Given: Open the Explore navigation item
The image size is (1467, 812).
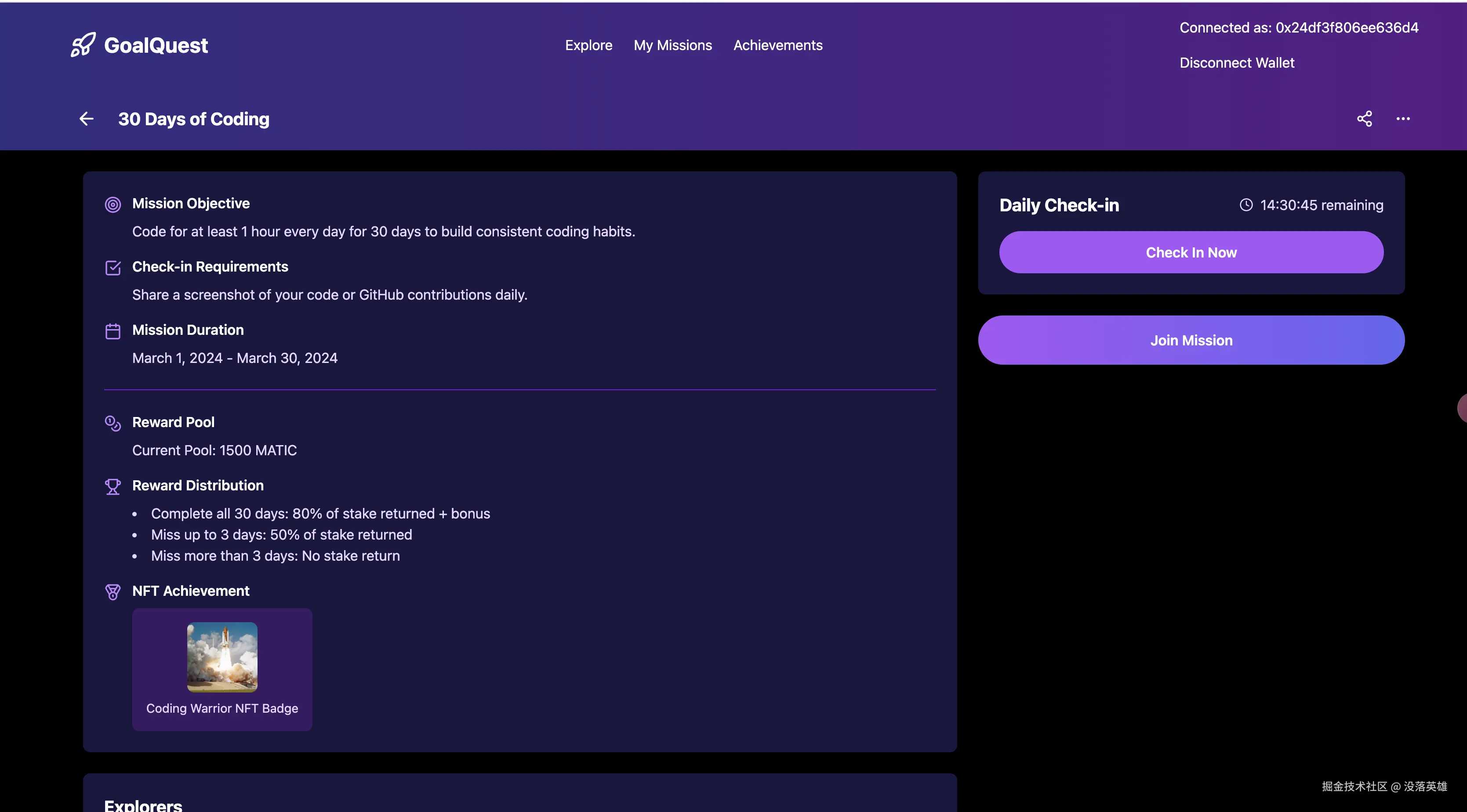Looking at the screenshot, I should click(x=588, y=46).
